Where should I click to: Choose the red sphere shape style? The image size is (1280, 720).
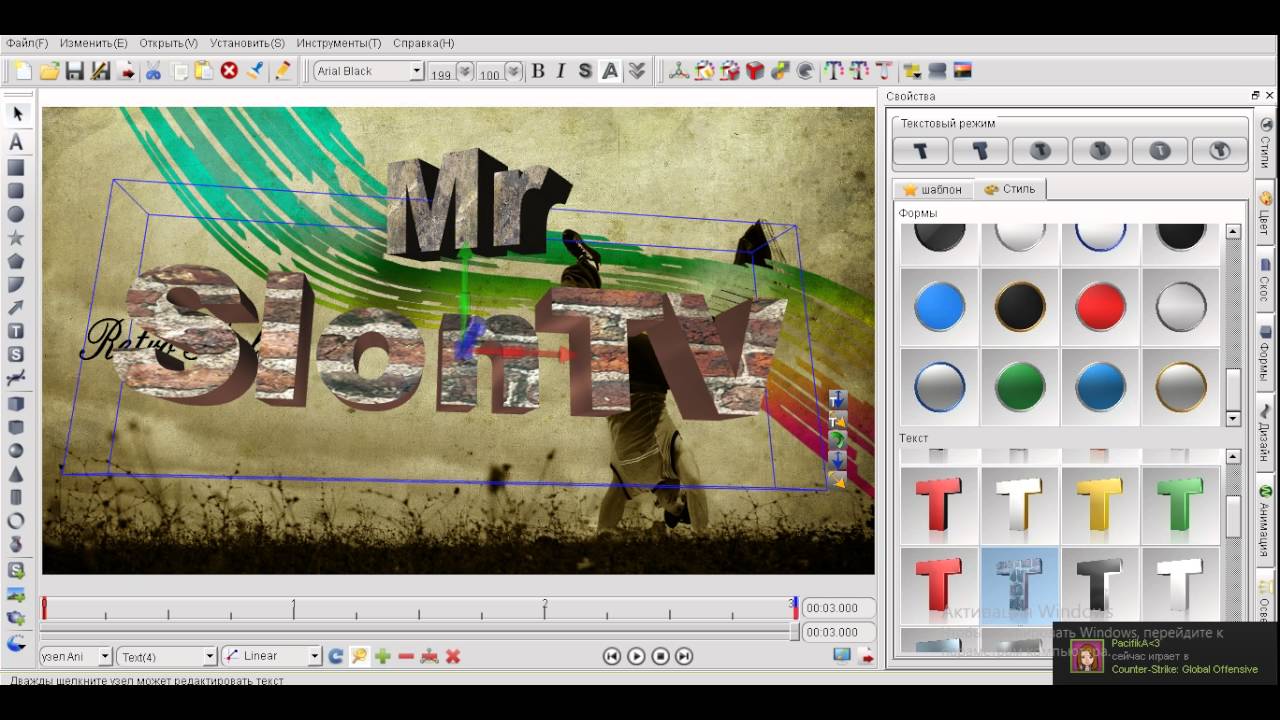pos(1100,306)
